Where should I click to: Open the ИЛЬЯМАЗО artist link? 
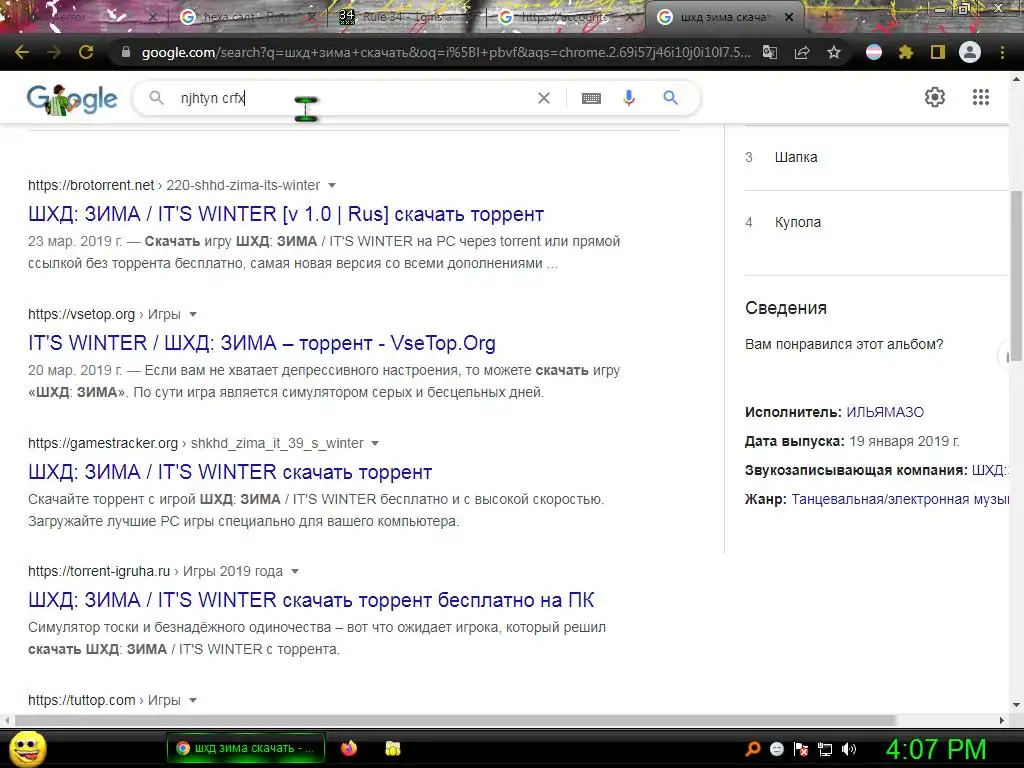[885, 412]
